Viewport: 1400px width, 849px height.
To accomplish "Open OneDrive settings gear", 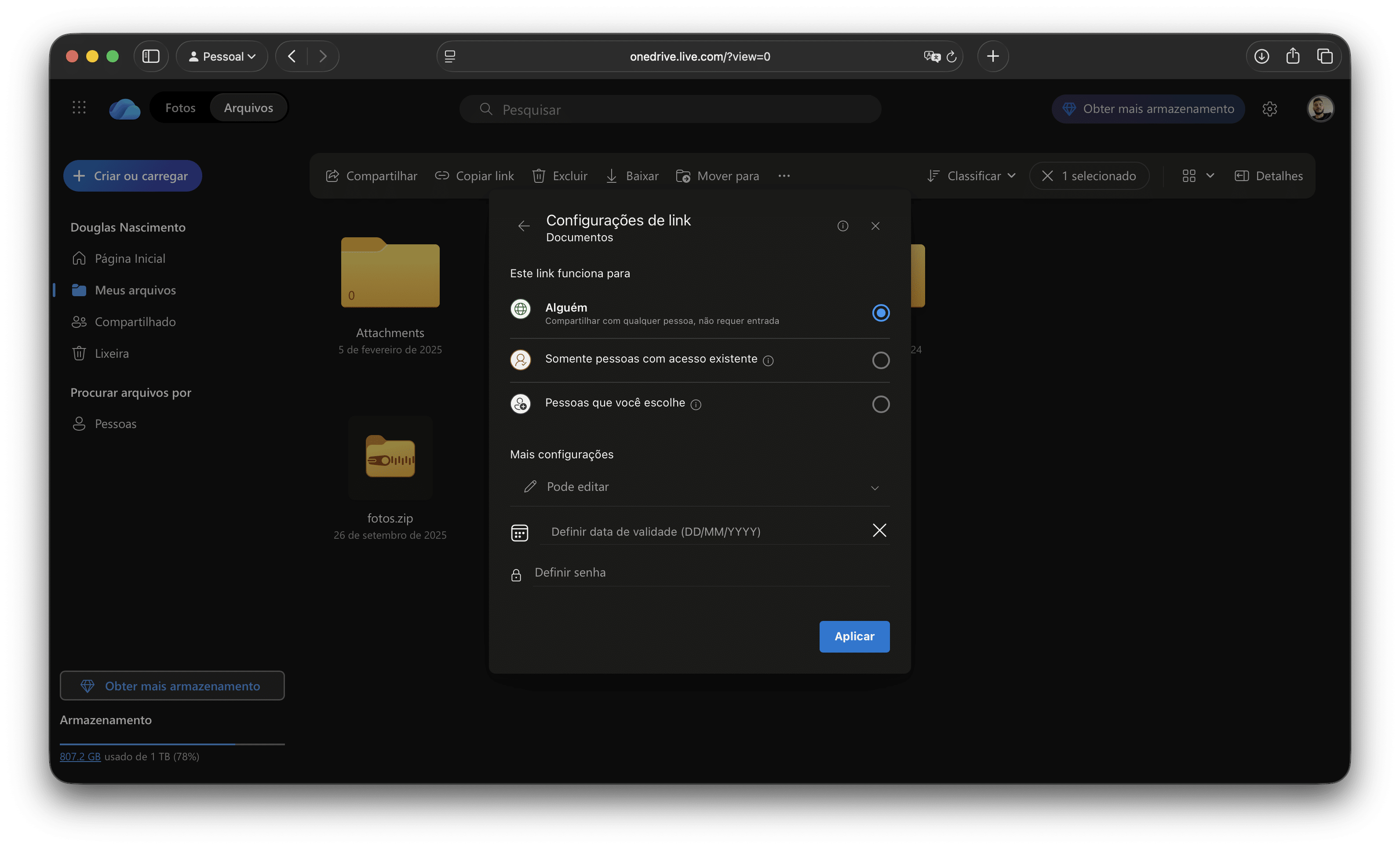I will 1269,109.
